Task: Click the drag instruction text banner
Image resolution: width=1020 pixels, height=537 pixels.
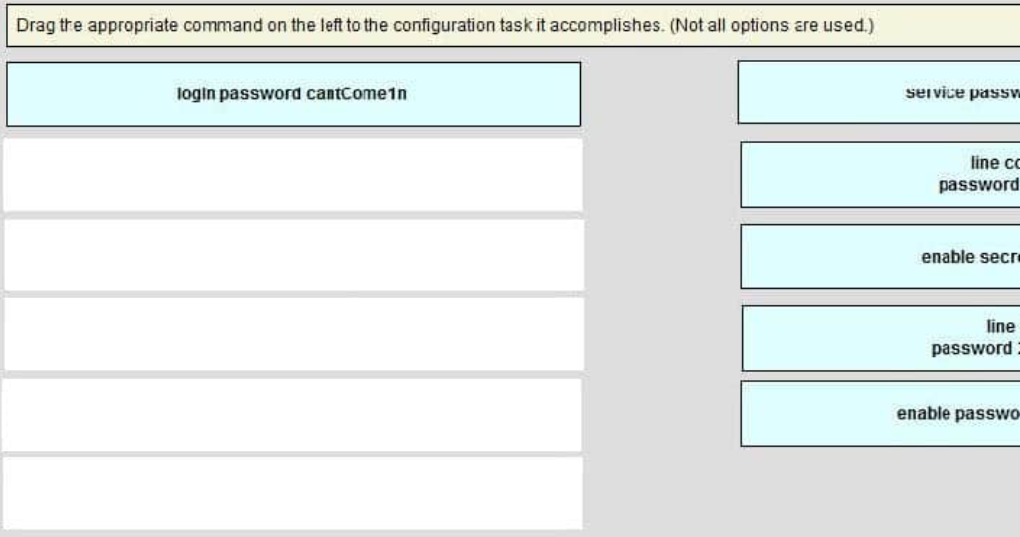Action: coord(513,26)
